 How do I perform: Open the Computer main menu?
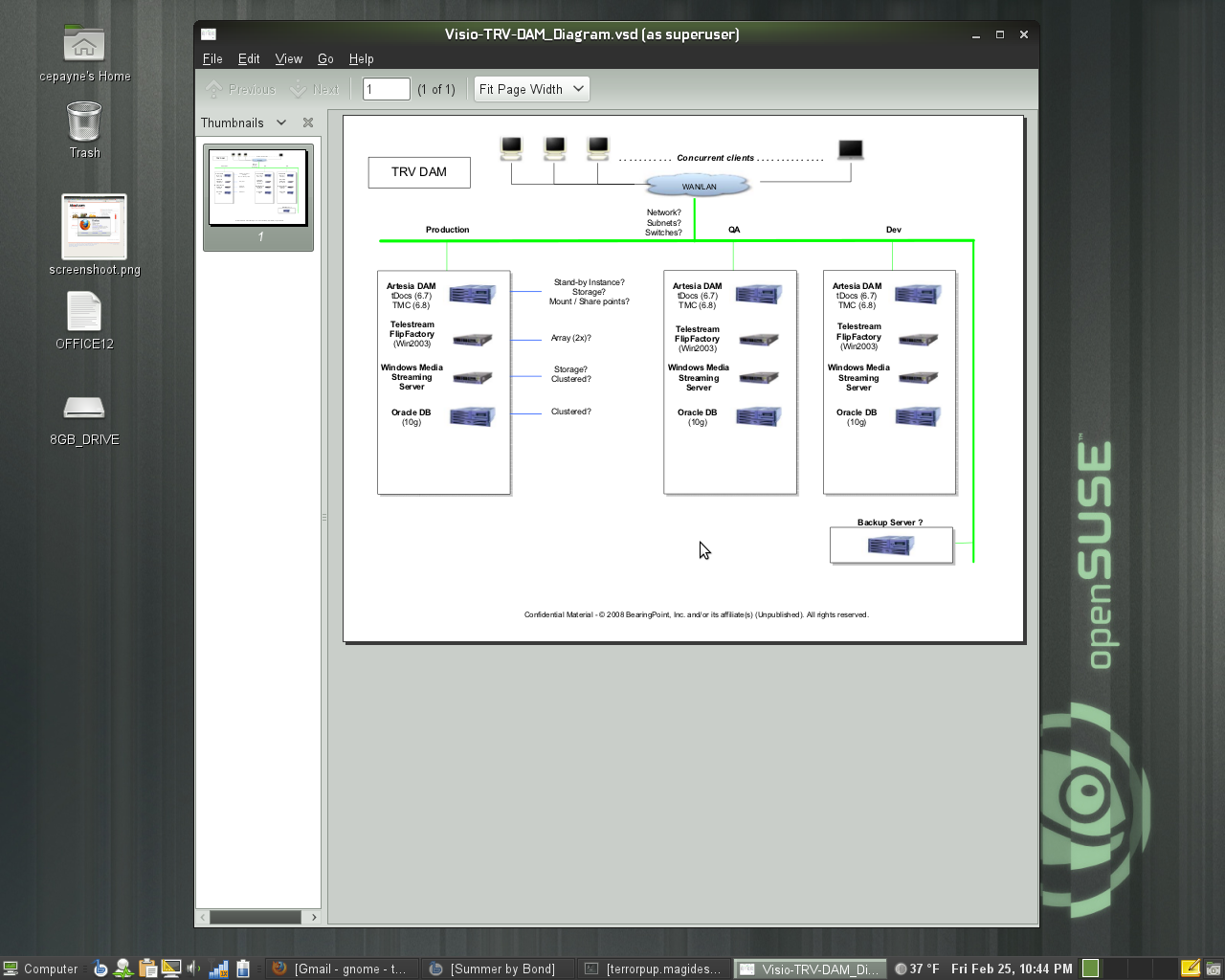click(x=41, y=969)
